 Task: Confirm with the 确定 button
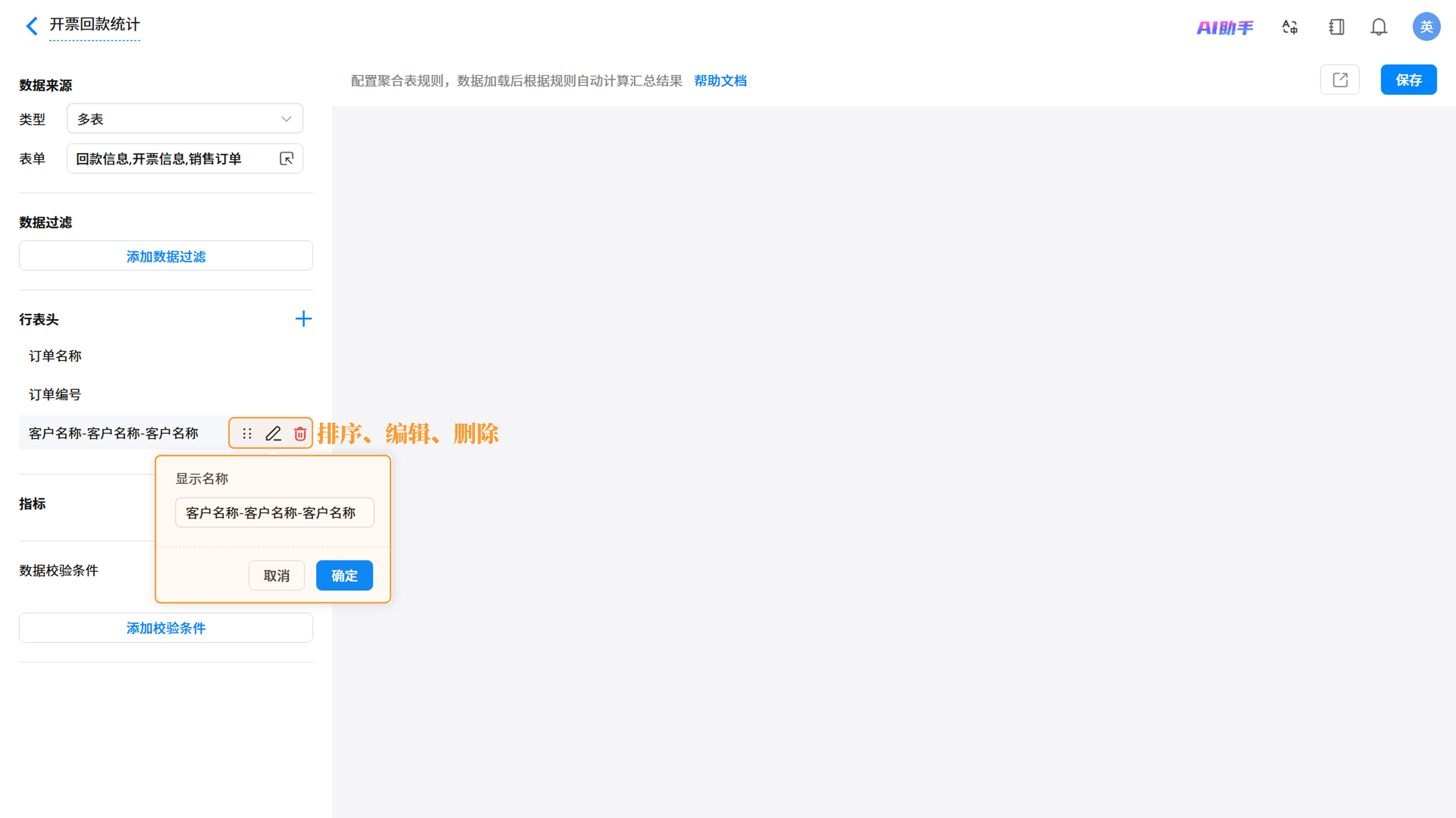[x=344, y=576]
